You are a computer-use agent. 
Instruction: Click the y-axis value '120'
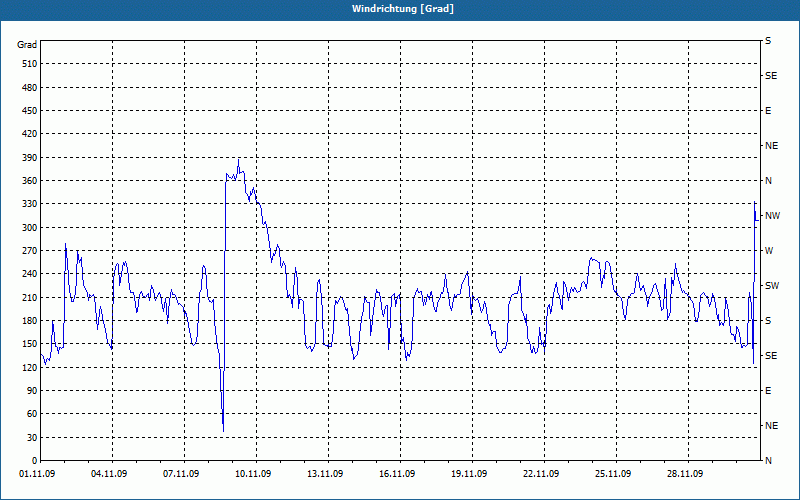30,367
